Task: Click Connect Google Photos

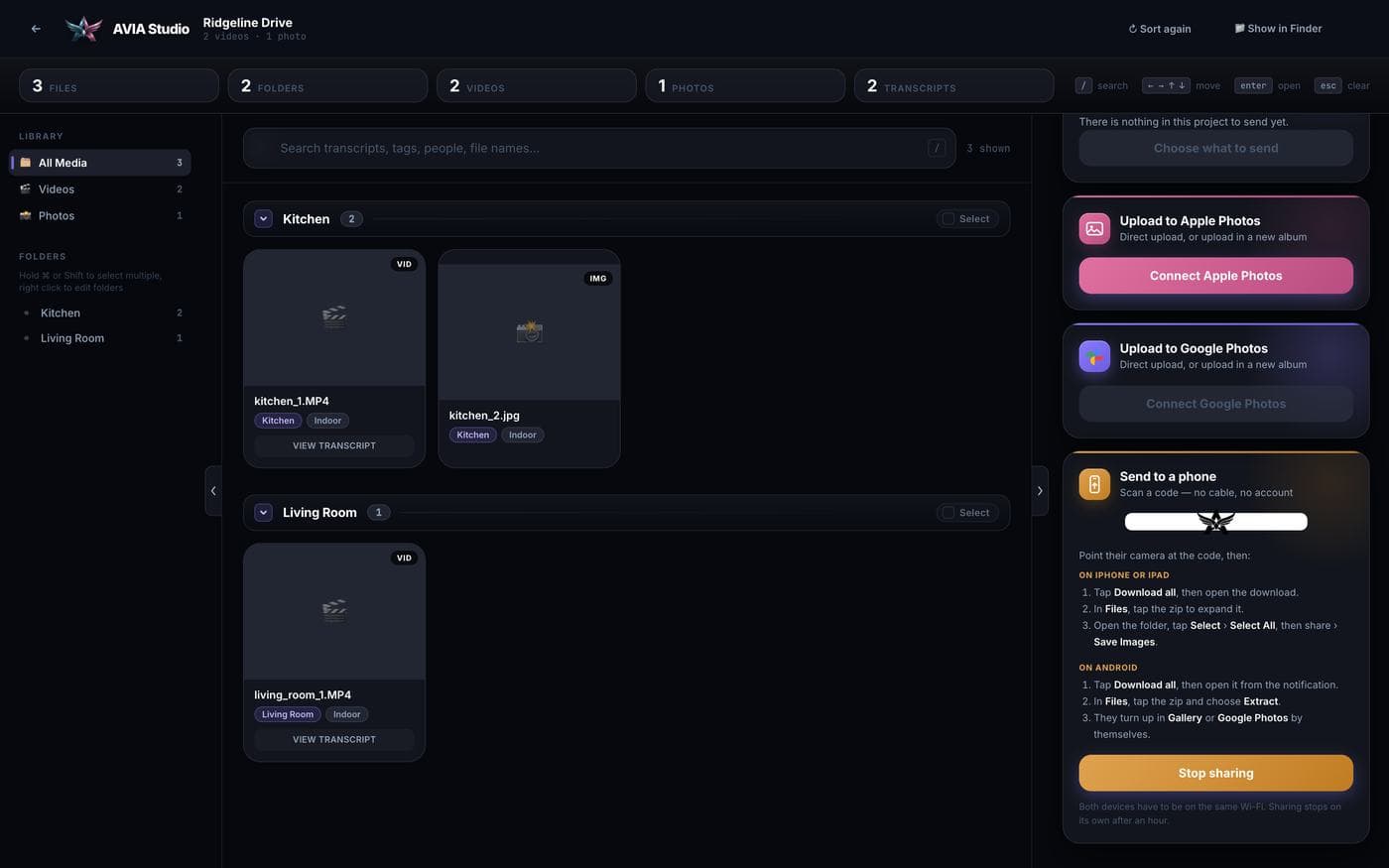Action: [x=1215, y=404]
